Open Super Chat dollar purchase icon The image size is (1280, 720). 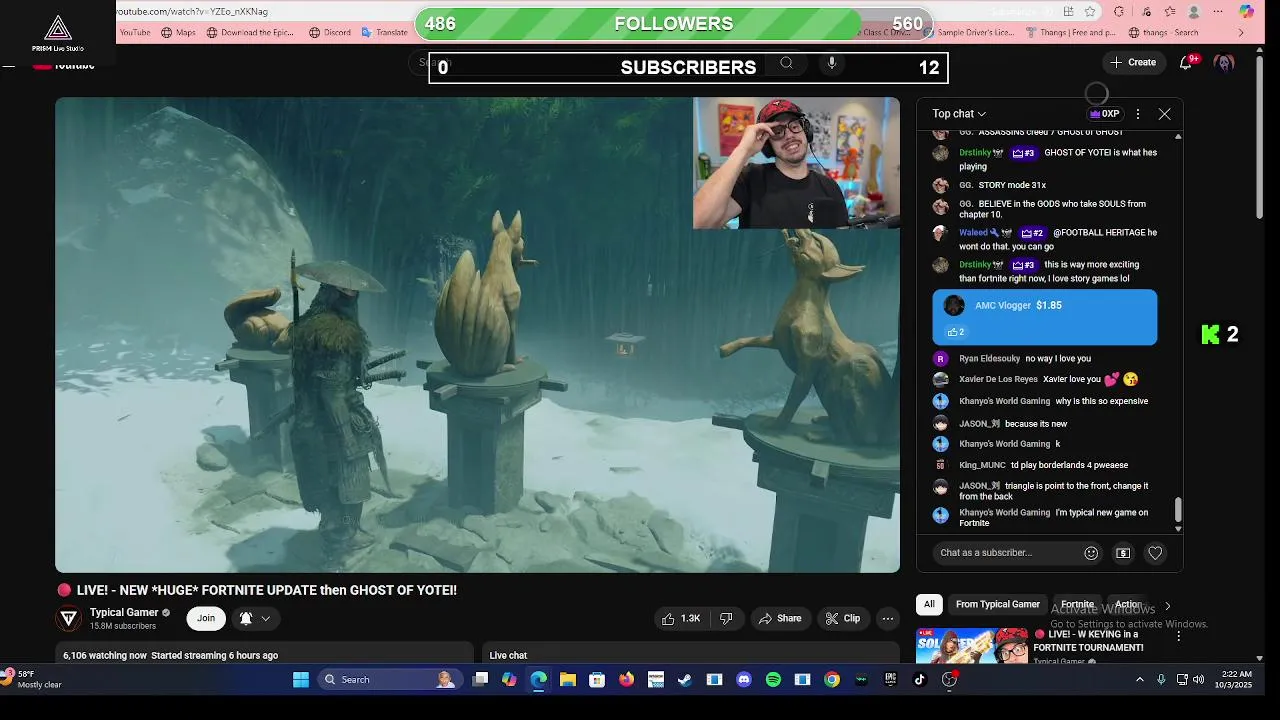1123,553
